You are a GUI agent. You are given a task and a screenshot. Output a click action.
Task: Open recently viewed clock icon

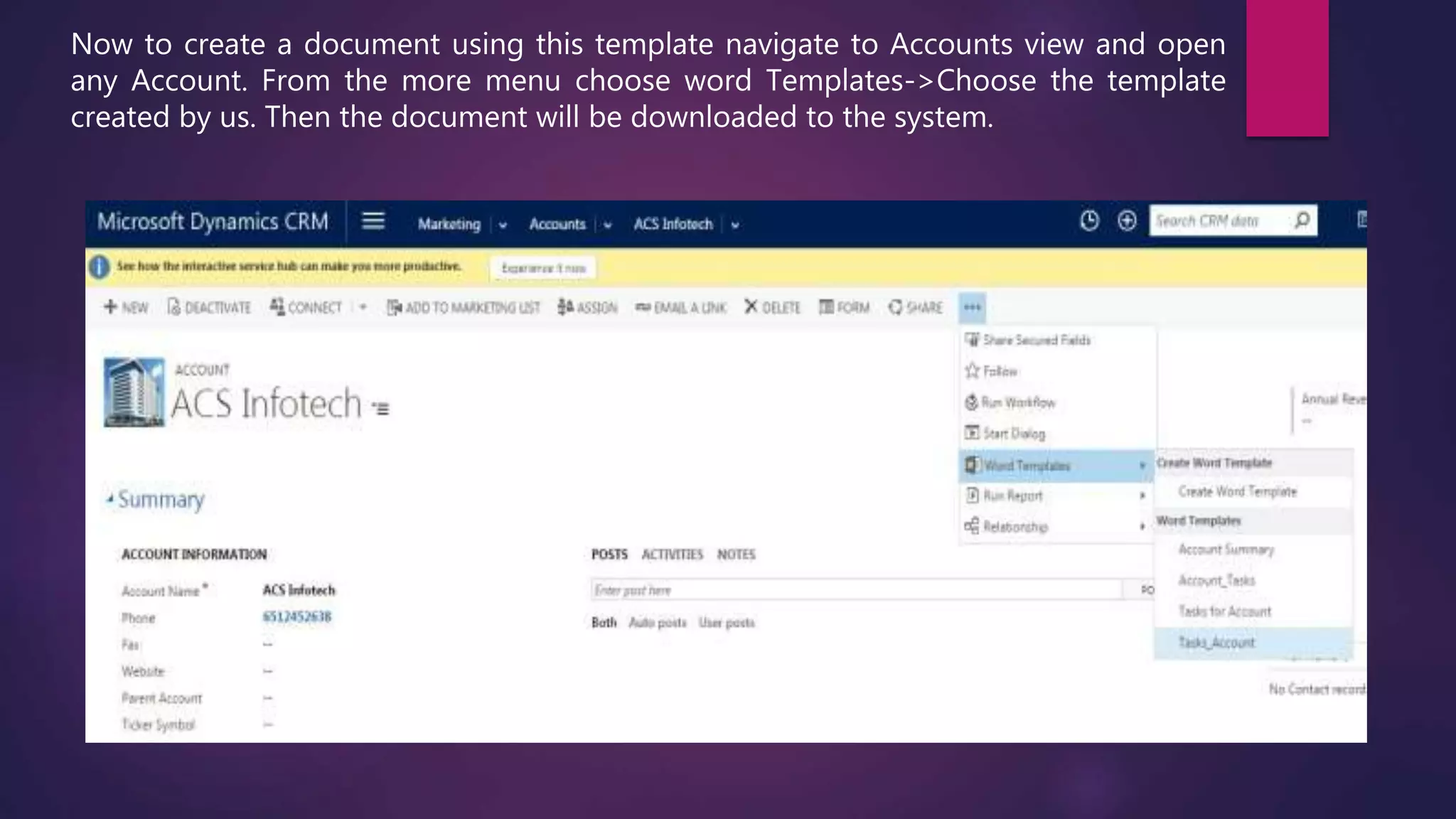tap(1088, 221)
